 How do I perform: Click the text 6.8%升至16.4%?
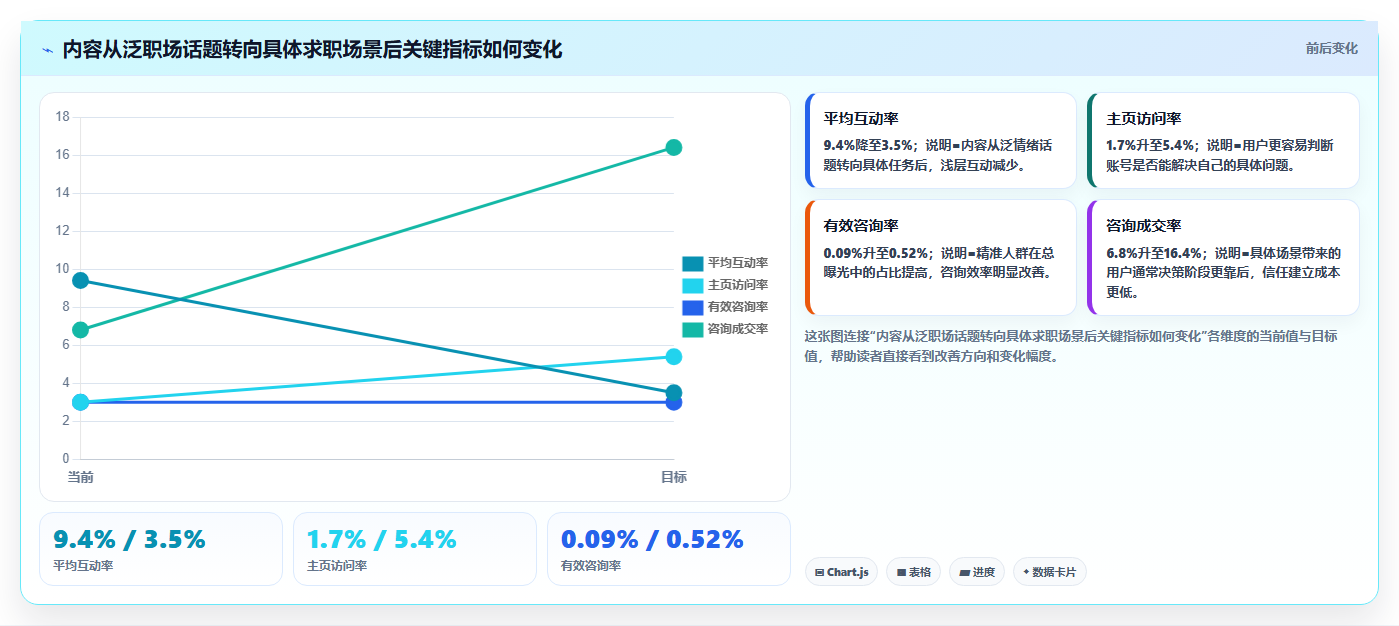[1155, 253]
